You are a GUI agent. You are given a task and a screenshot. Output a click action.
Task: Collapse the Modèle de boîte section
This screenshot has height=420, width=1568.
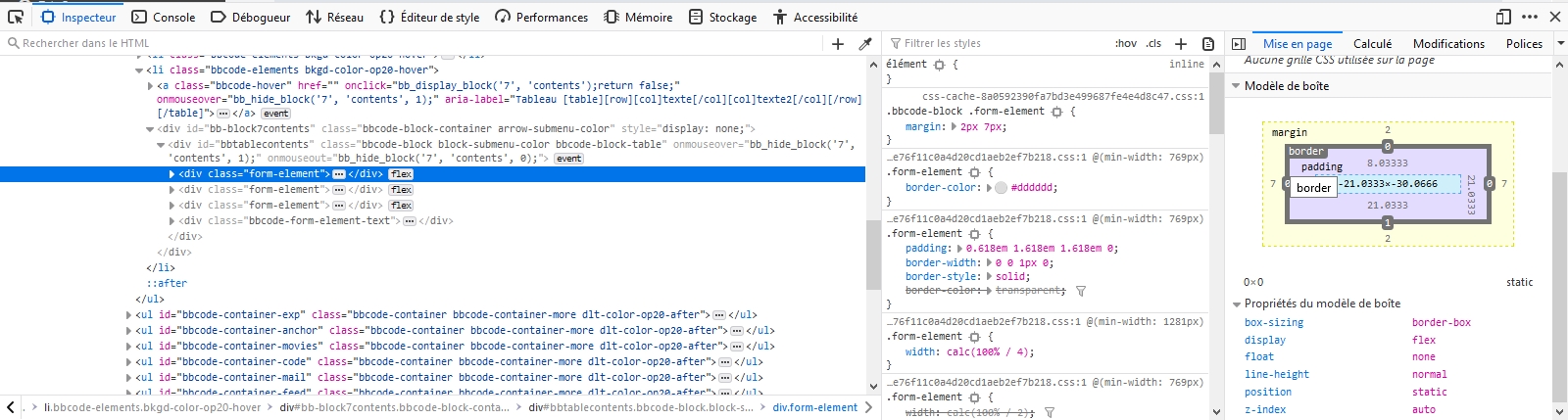point(1236,86)
